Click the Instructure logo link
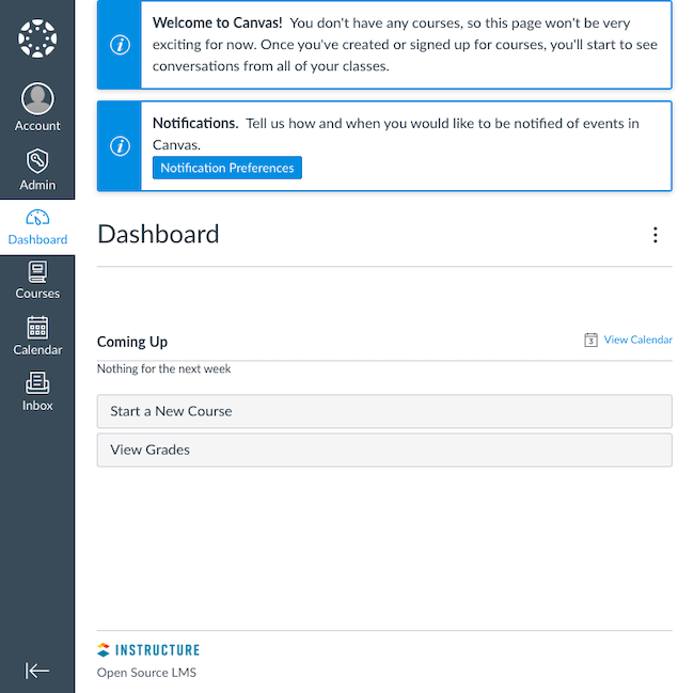The height and width of the screenshot is (693, 694). click(149, 650)
